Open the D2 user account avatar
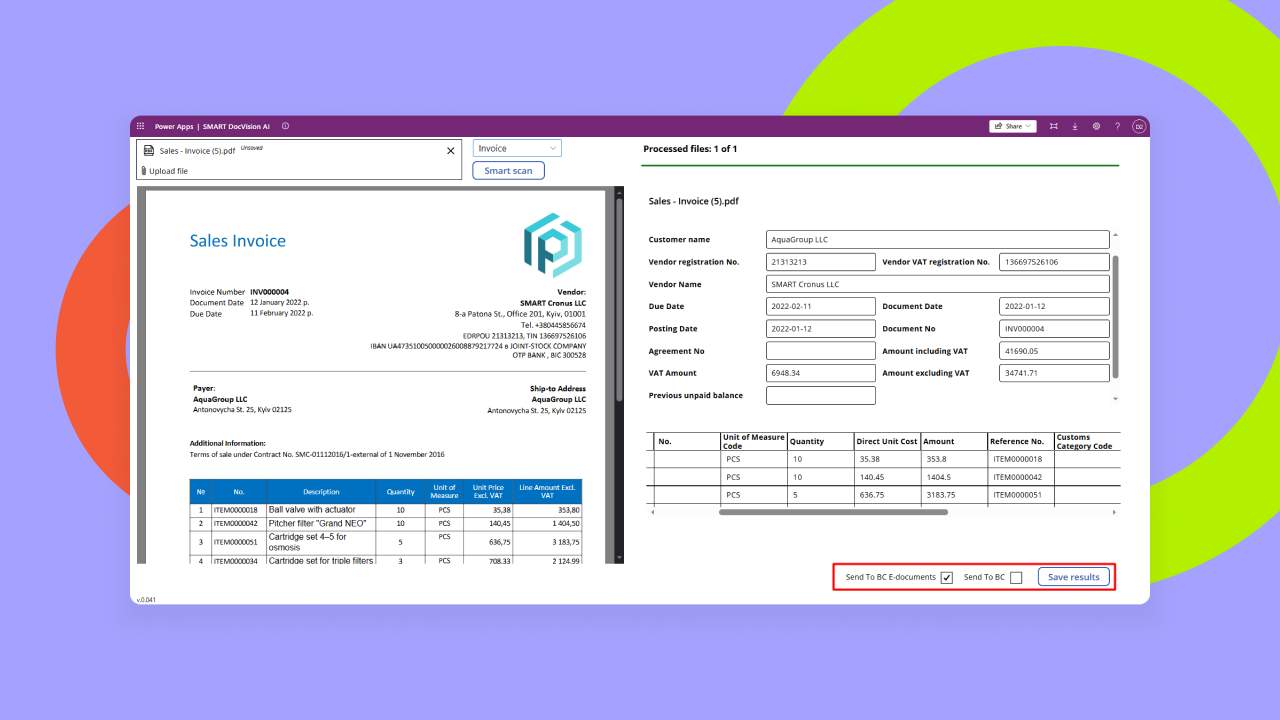The width and height of the screenshot is (1280, 720). click(x=1138, y=126)
